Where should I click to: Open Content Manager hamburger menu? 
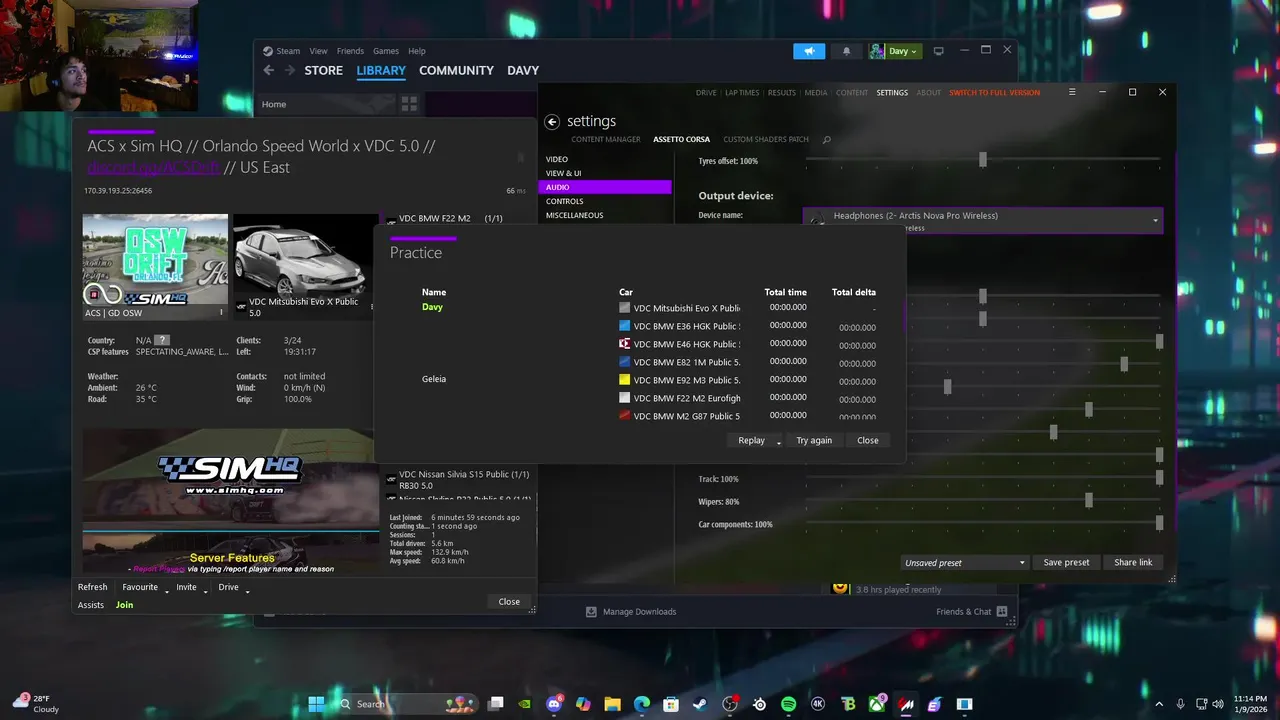[1072, 92]
